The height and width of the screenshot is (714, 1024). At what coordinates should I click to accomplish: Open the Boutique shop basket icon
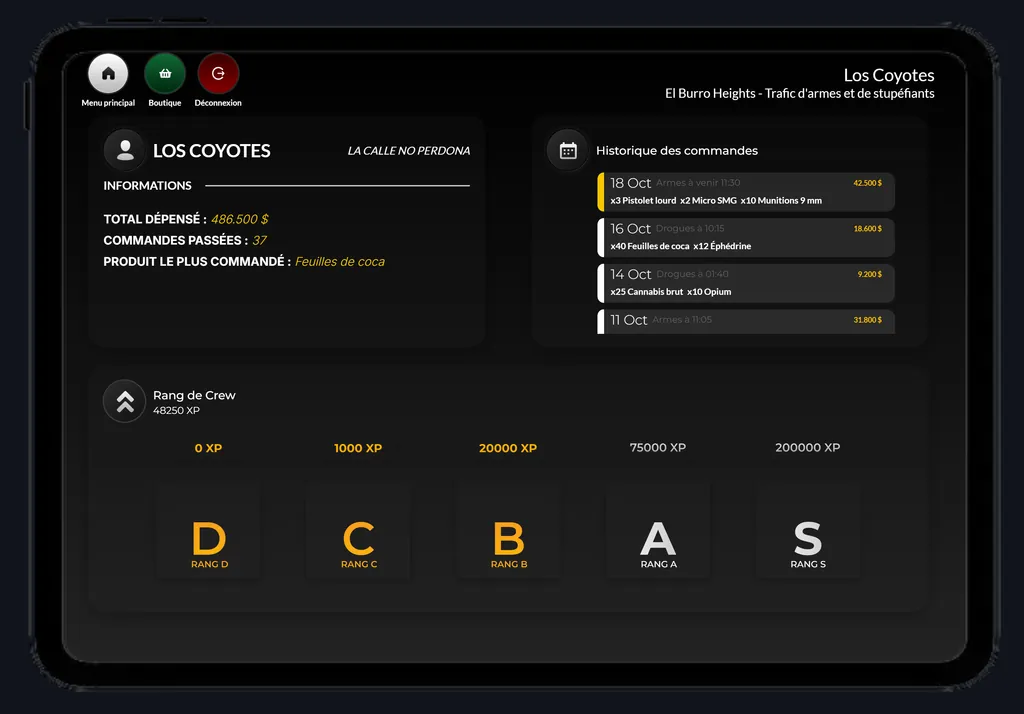[165, 74]
